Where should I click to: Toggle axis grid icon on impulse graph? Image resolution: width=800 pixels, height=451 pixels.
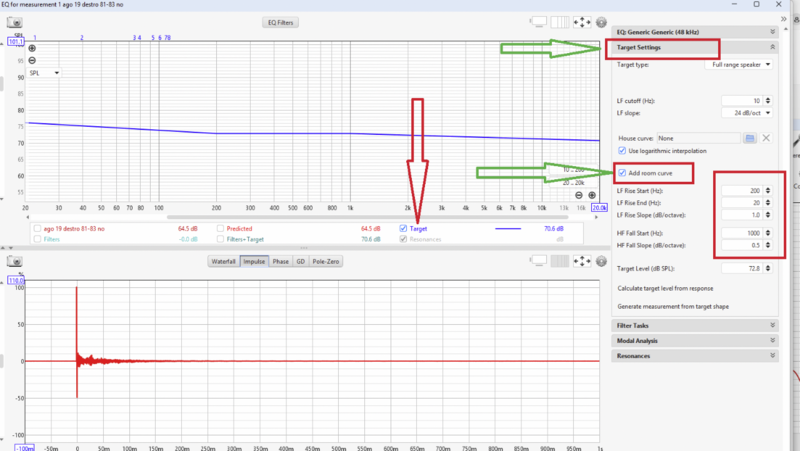coord(560,261)
